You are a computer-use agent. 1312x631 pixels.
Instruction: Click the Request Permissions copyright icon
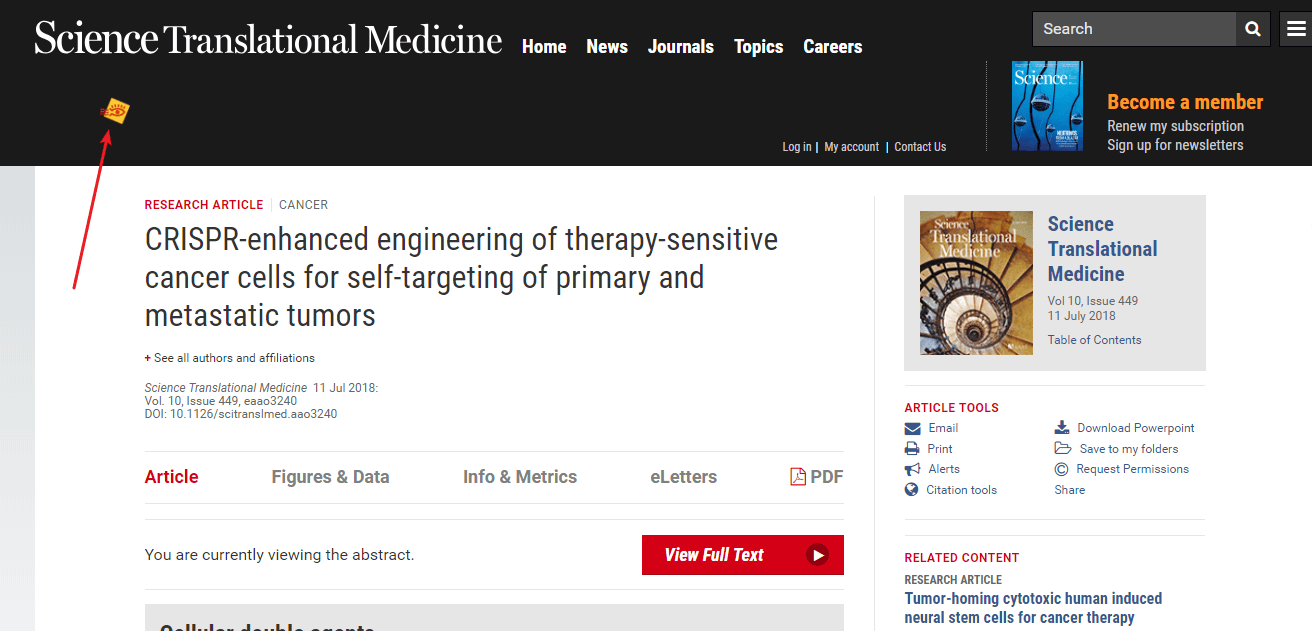1062,469
